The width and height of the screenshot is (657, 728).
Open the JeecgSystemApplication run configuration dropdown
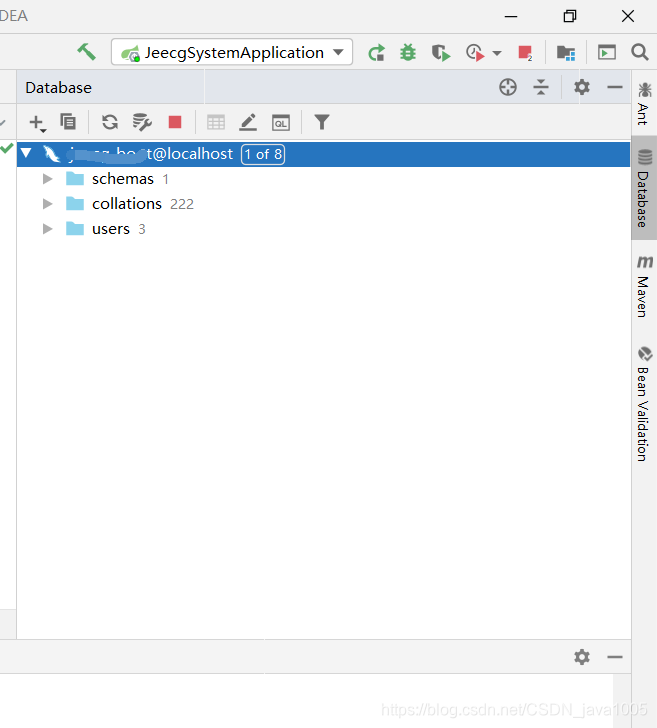pyautogui.click(x=232, y=52)
